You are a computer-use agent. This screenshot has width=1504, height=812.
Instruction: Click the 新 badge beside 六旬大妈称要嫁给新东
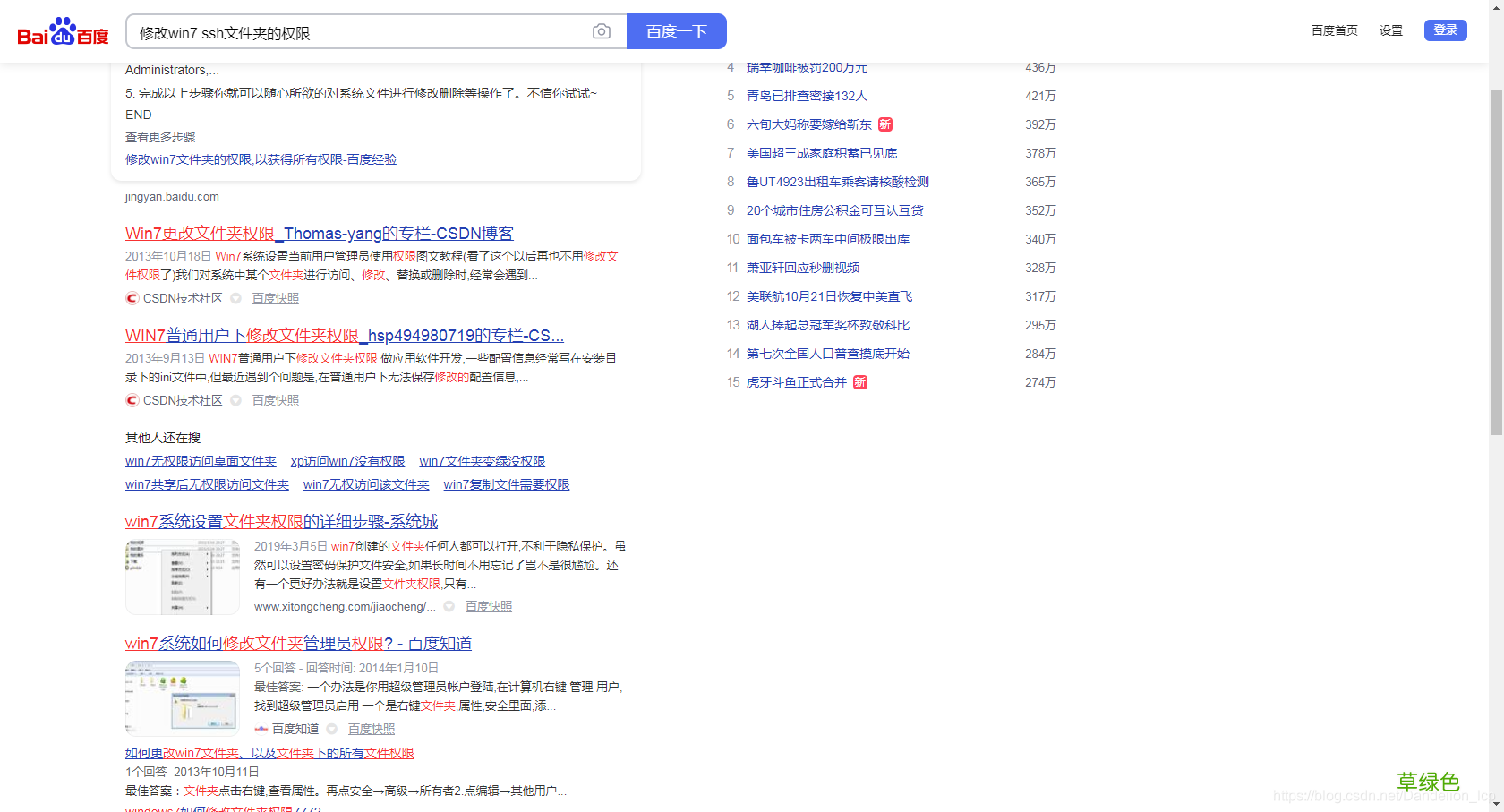click(x=884, y=124)
